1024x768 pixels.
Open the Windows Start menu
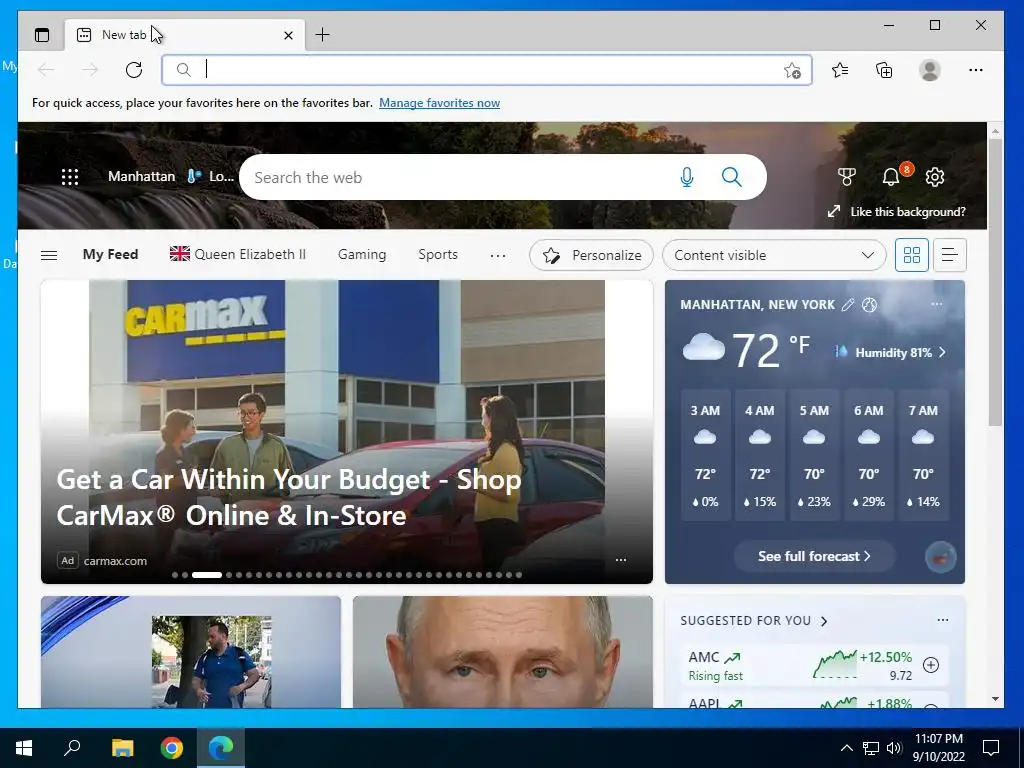[x=24, y=748]
